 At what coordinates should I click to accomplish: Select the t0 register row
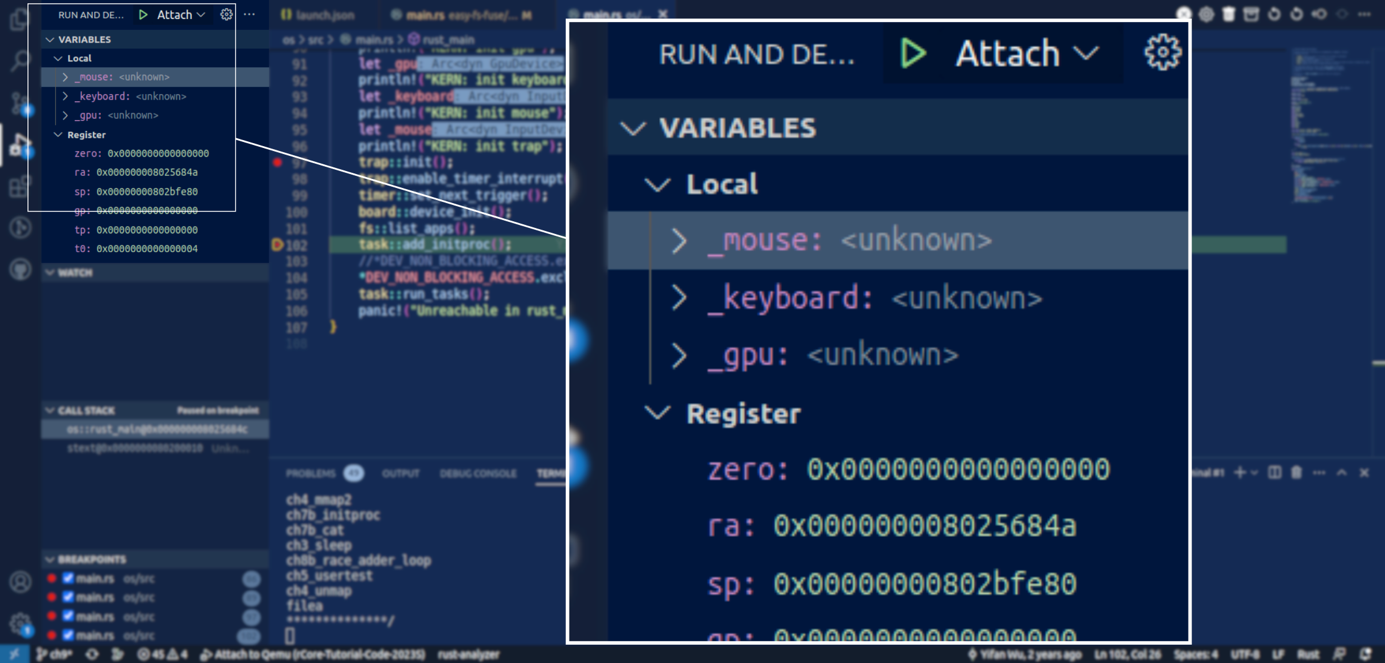point(155,248)
